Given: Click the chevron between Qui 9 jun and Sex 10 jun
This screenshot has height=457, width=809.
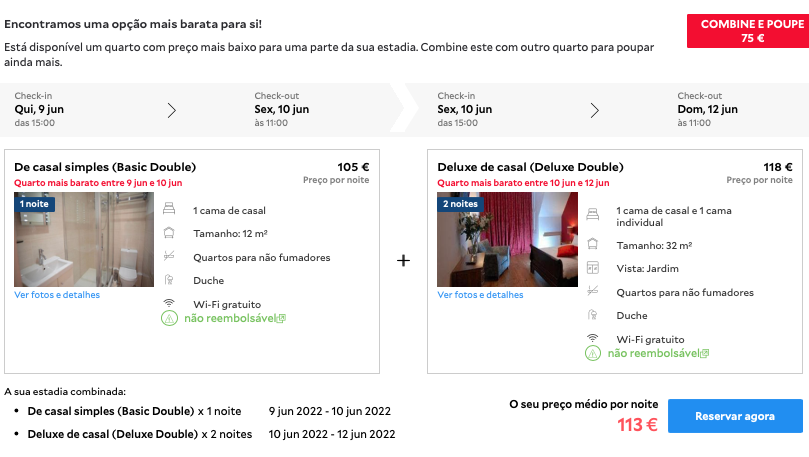Looking at the screenshot, I should tap(172, 110).
